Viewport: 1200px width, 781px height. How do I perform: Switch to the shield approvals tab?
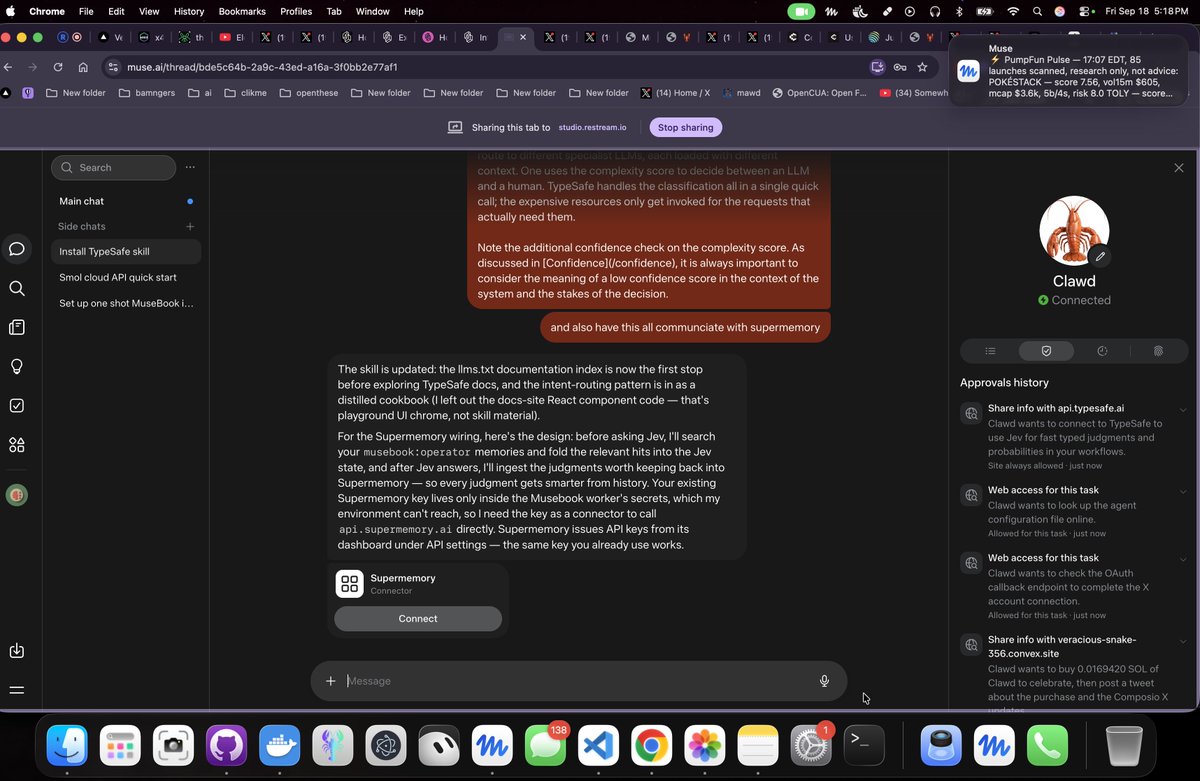(x=1046, y=351)
